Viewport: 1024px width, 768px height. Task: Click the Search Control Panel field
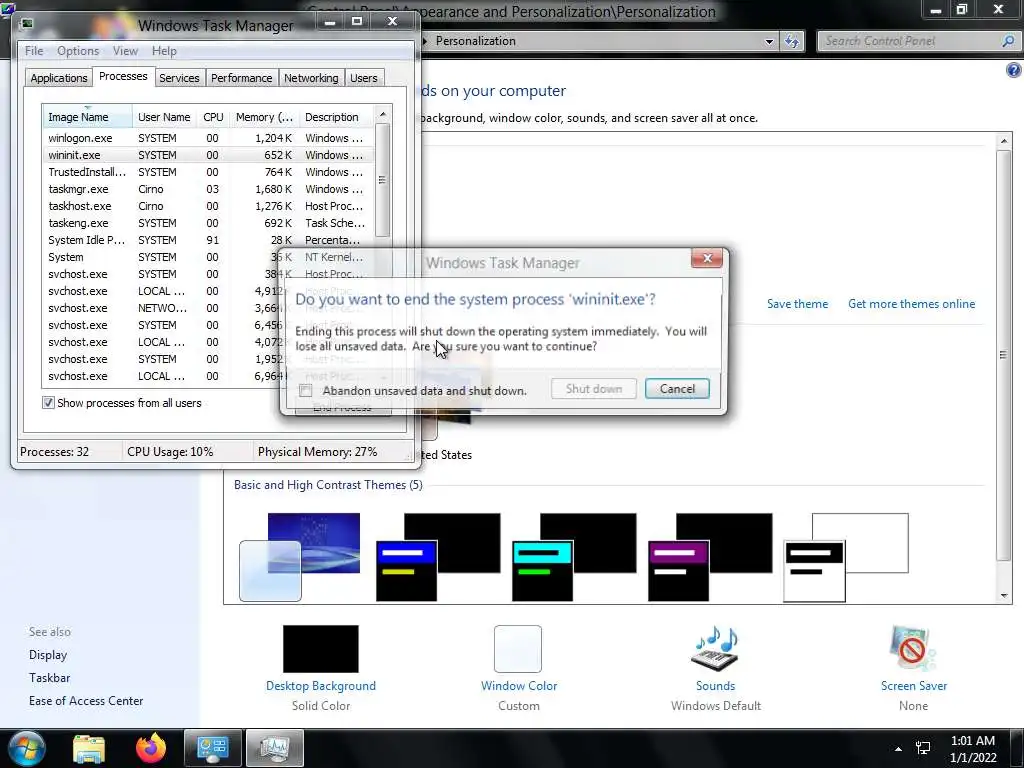tap(910, 41)
